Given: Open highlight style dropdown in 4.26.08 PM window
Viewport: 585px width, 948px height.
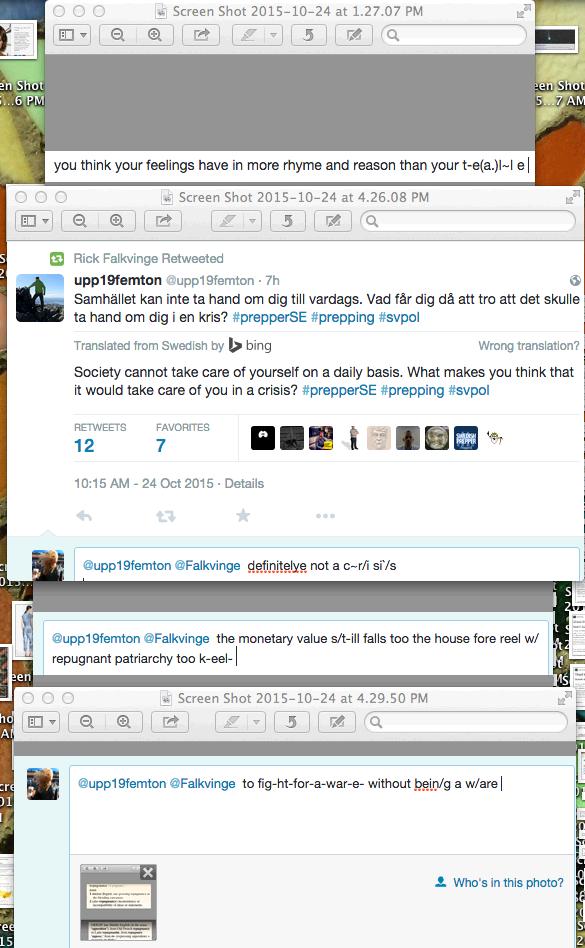Looking at the screenshot, I should point(252,221).
